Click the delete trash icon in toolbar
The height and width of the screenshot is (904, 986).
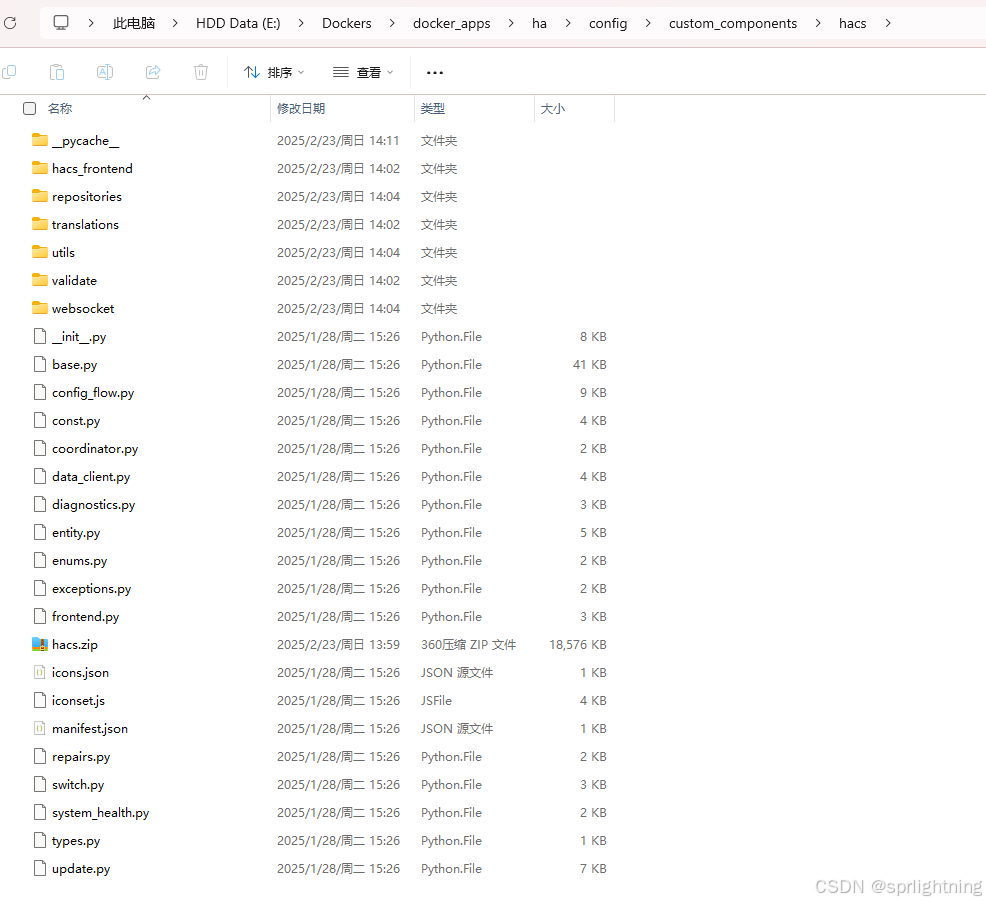[x=201, y=72]
